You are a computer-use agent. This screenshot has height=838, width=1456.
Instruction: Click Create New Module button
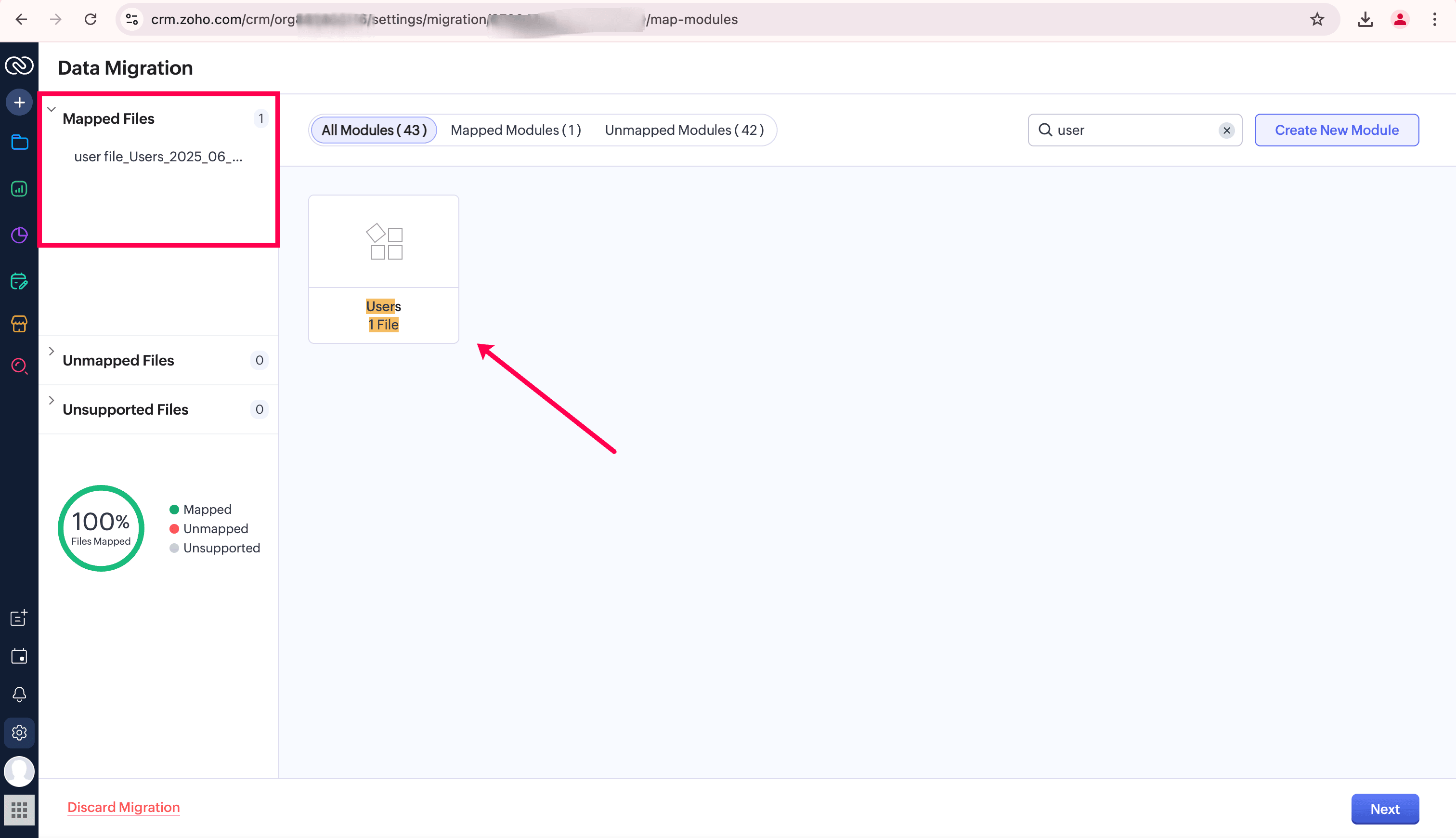pos(1336,131)
